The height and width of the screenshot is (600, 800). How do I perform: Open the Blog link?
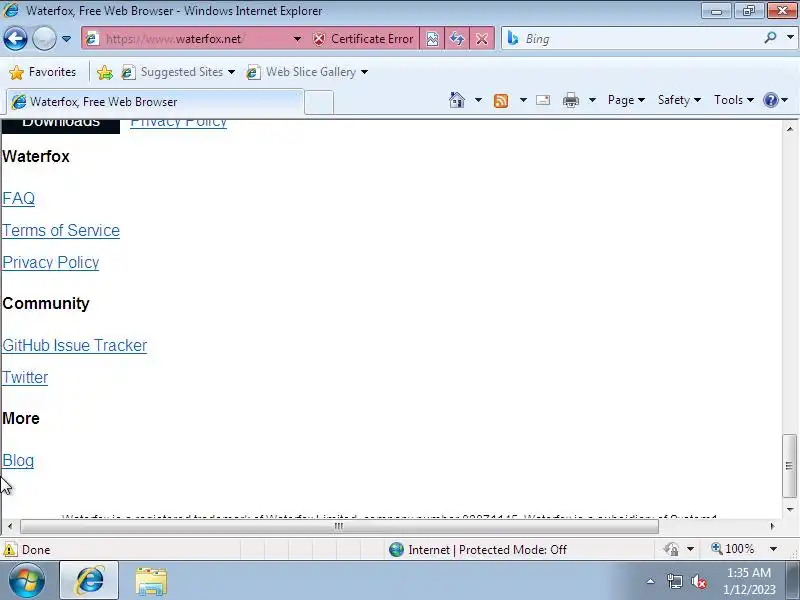click(x=18, y=461)
